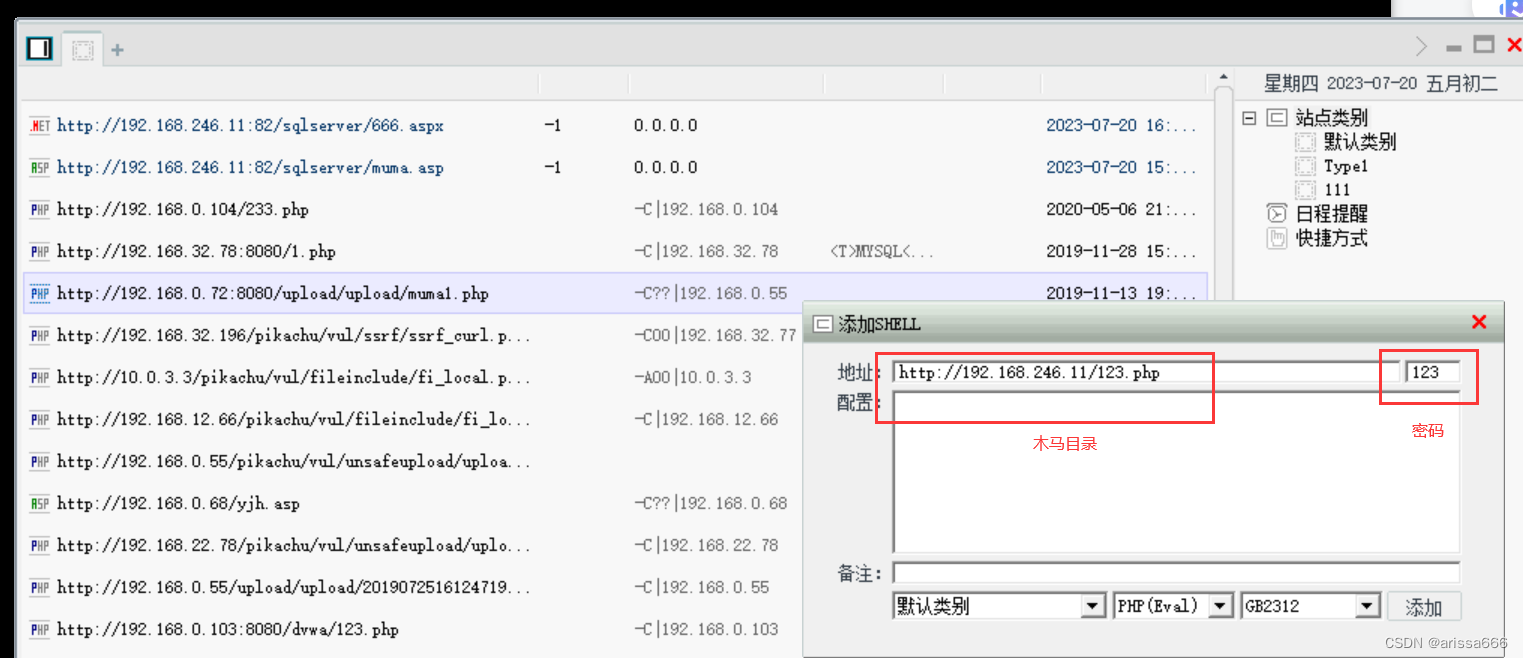Toggle the checkbox beside 111
The width and height of the screenshot is (1523, 658).
[1305, 189]
